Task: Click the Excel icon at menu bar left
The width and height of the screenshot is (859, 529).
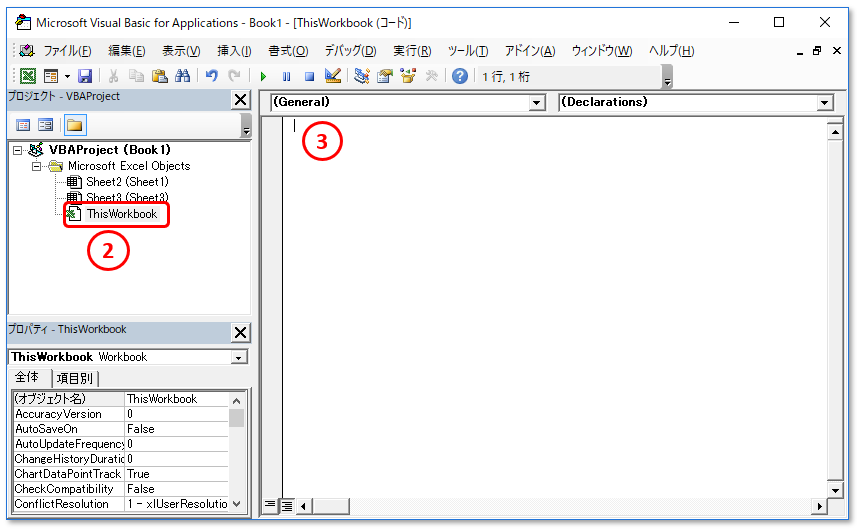Action: click(x=26, y=51)
